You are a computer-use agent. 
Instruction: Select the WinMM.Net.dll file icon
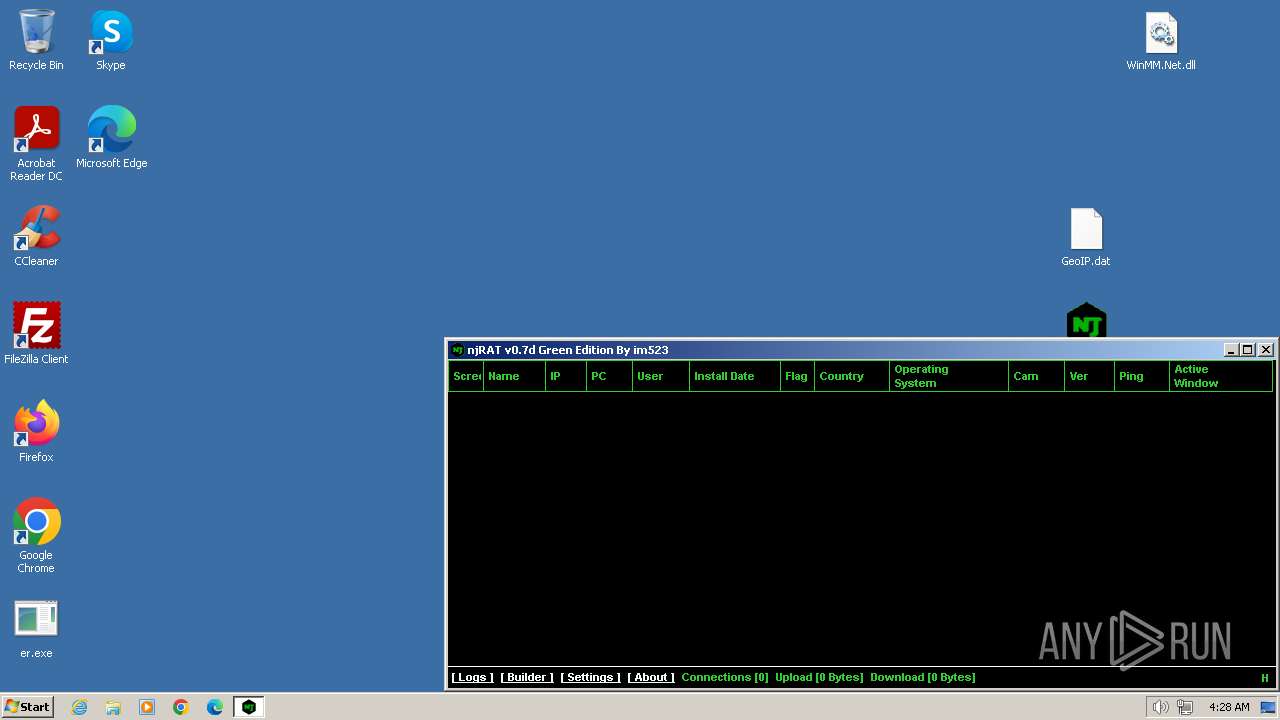click(x=1161, y=42)
